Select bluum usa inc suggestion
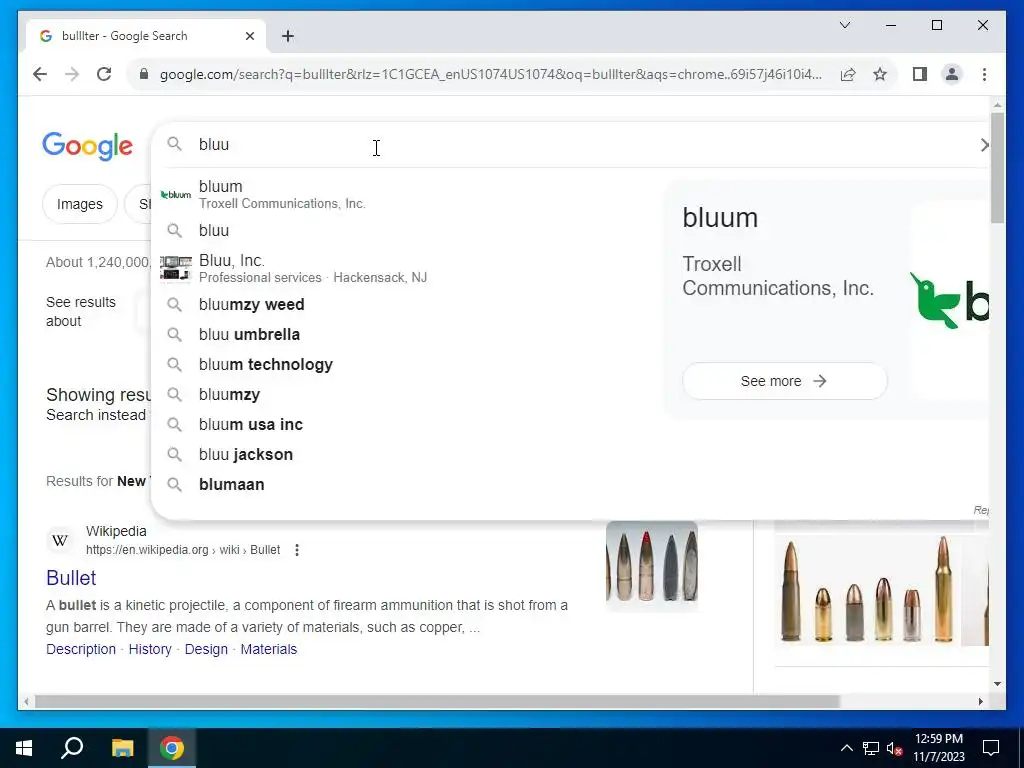 [x=410, y=424]
